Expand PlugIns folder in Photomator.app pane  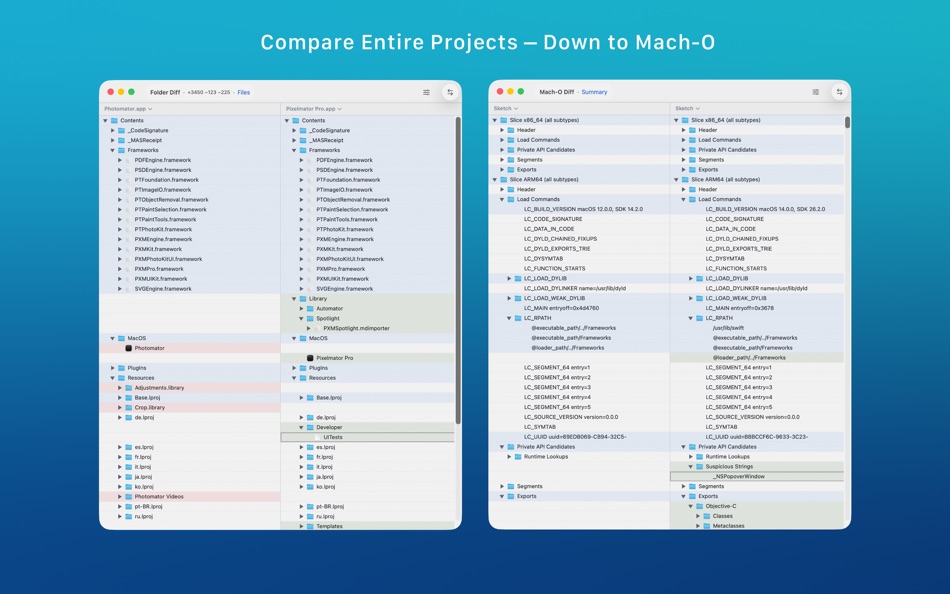[113, 368]
